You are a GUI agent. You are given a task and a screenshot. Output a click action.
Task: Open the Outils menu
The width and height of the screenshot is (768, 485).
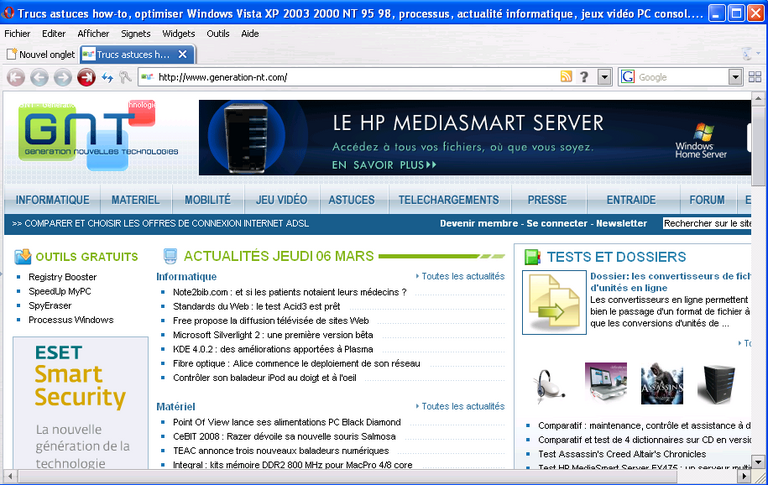[x=218, y=33]
